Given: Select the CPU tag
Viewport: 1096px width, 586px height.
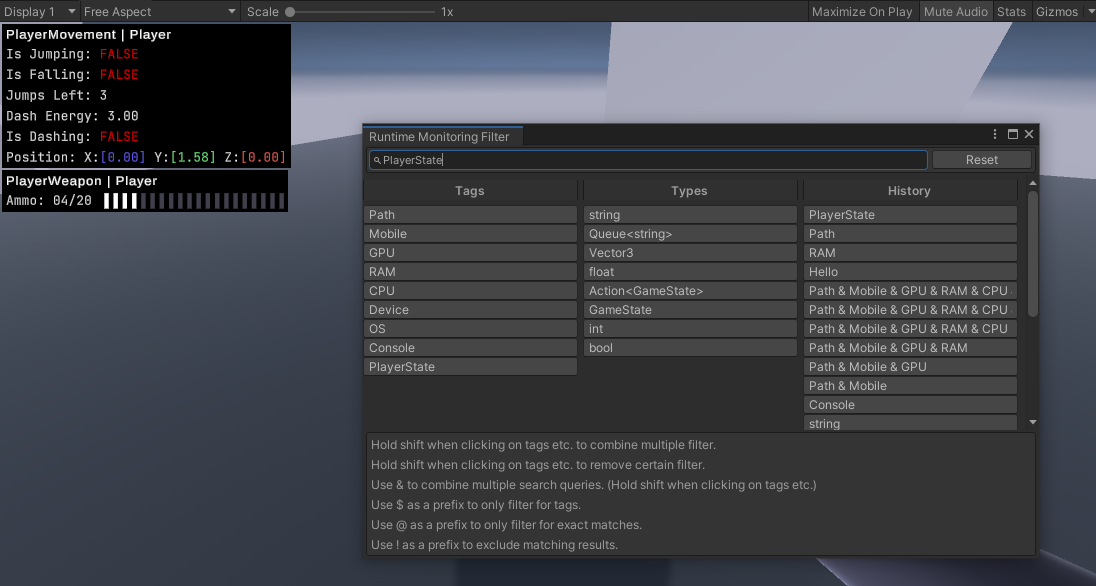Looking at the screenshot, I should (x=470, y=290).
